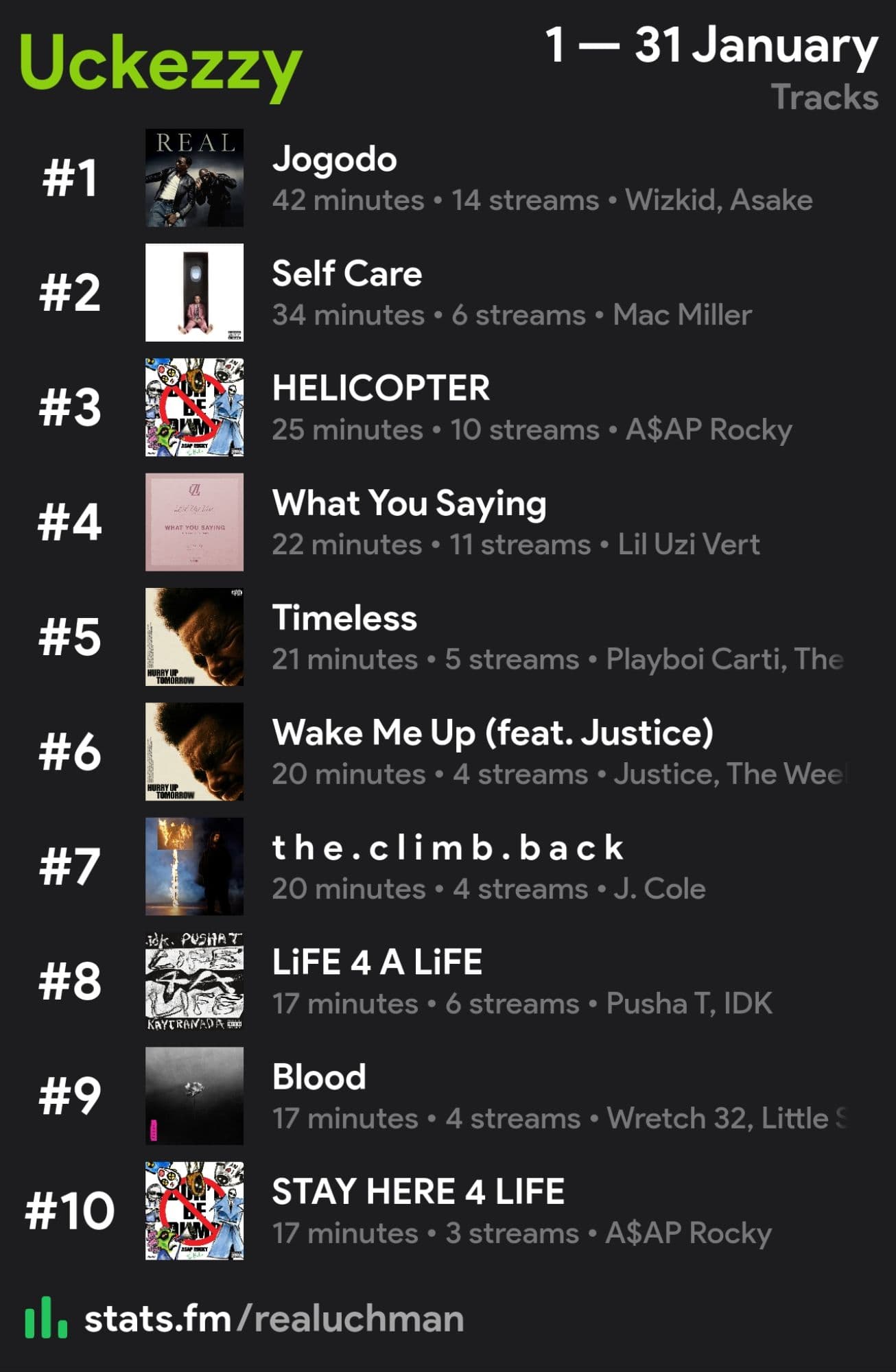Select the Jogodo track title

pos(334,159)
